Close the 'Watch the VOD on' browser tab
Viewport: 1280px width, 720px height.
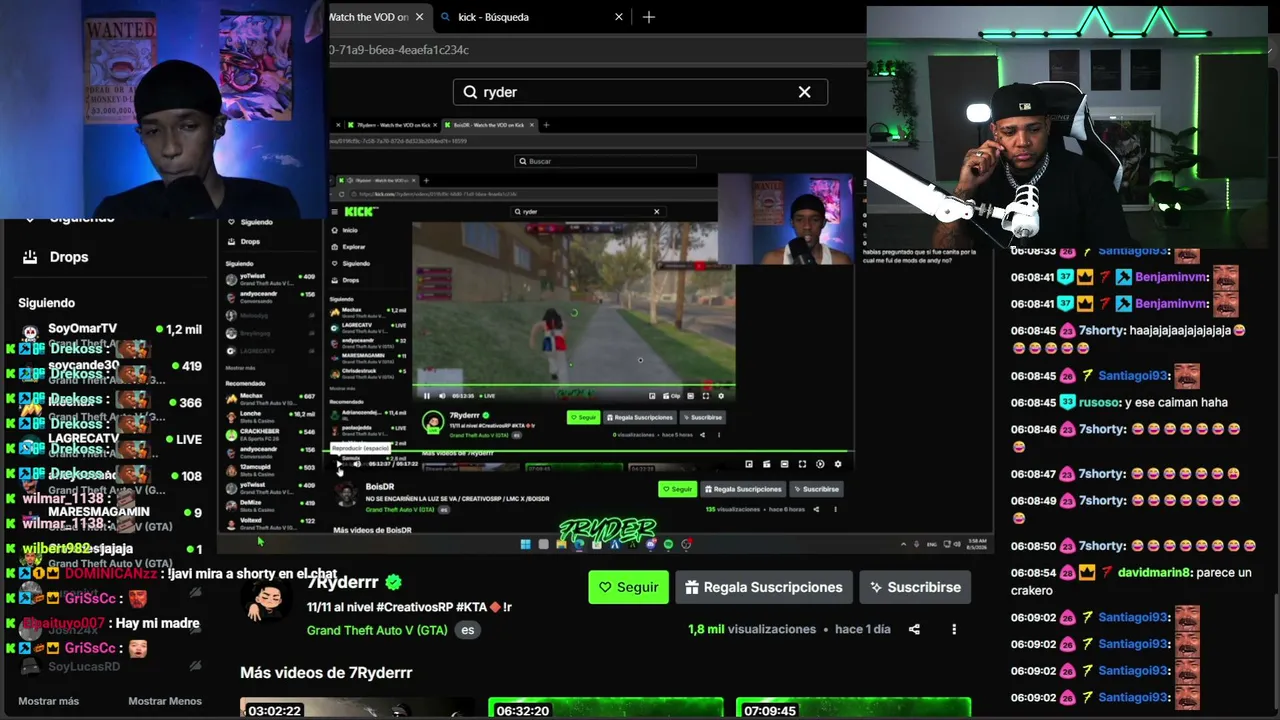pyautogui.click(x=419, y=17)
